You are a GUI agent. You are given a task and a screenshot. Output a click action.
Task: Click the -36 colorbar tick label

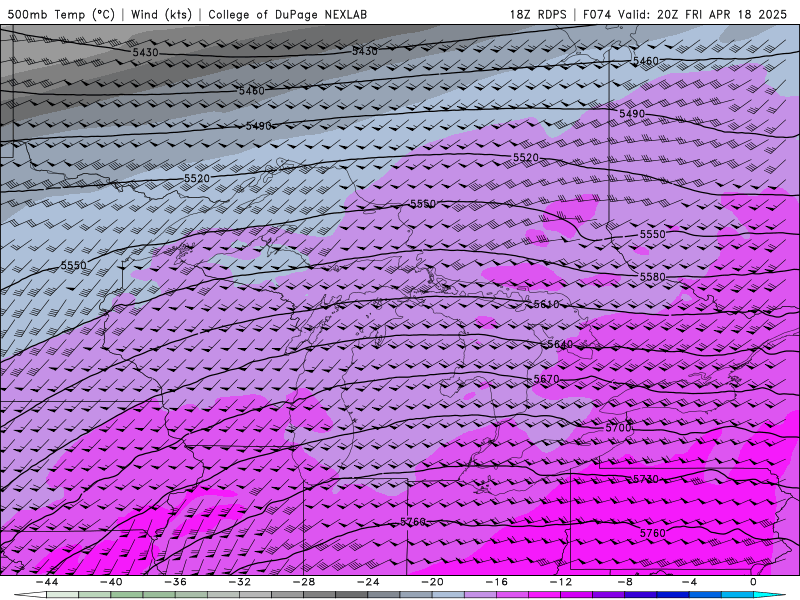click(x=175, y=582)
